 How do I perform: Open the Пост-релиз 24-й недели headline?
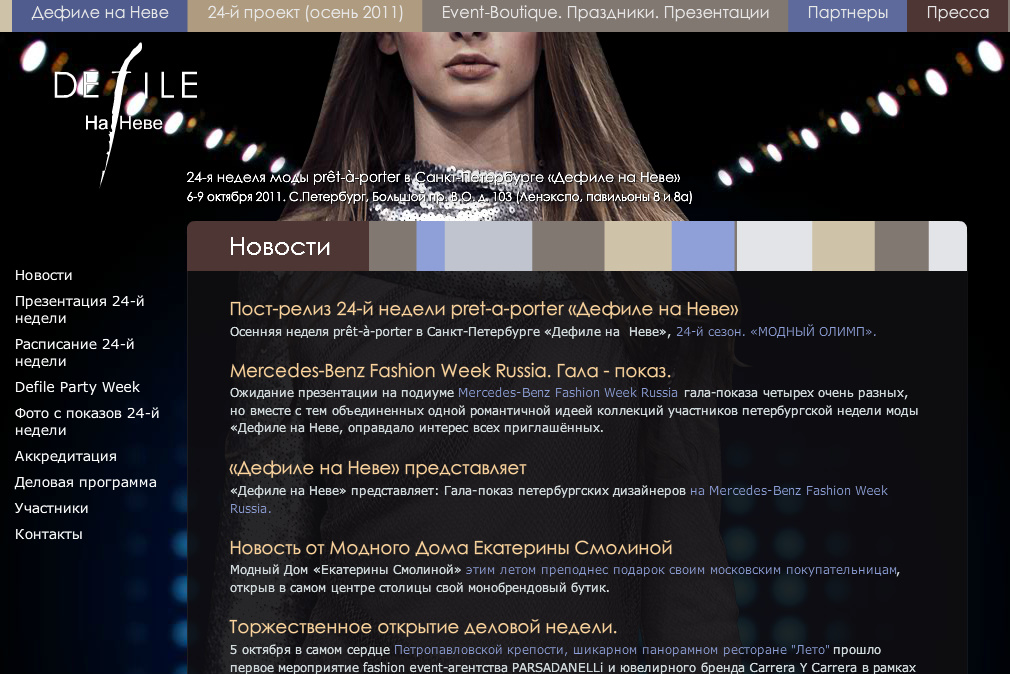pos(484,309)
